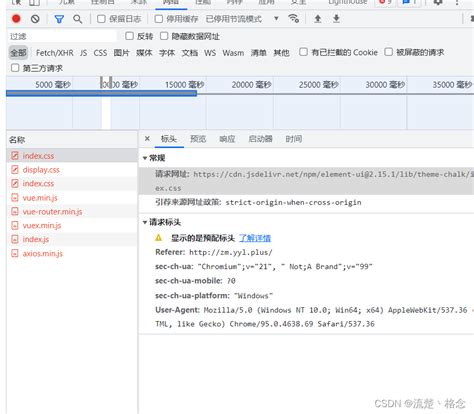Screen dimensions: 474x414
Task: Filter requests by WS
Action: pos(210,53)
